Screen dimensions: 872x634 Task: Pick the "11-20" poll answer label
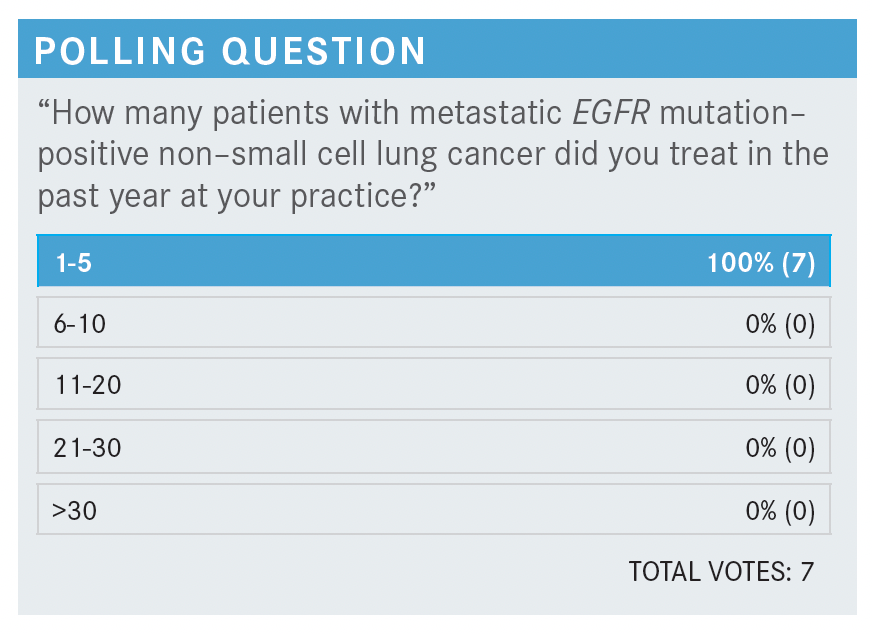click(86, 384)
